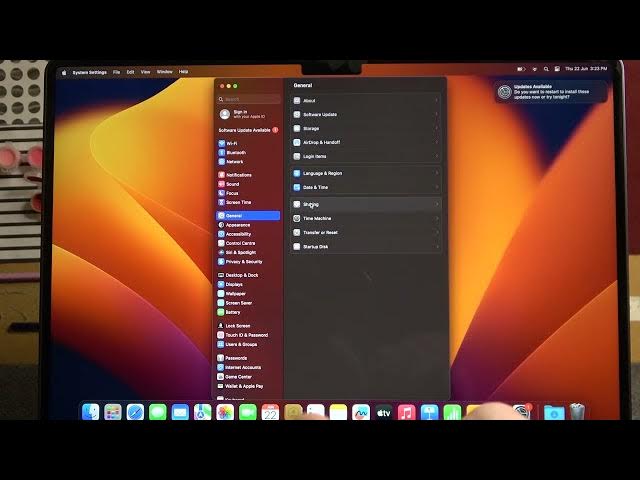Open the Help menu
Viewport: 640px width, 480px height.
point(183,72)
